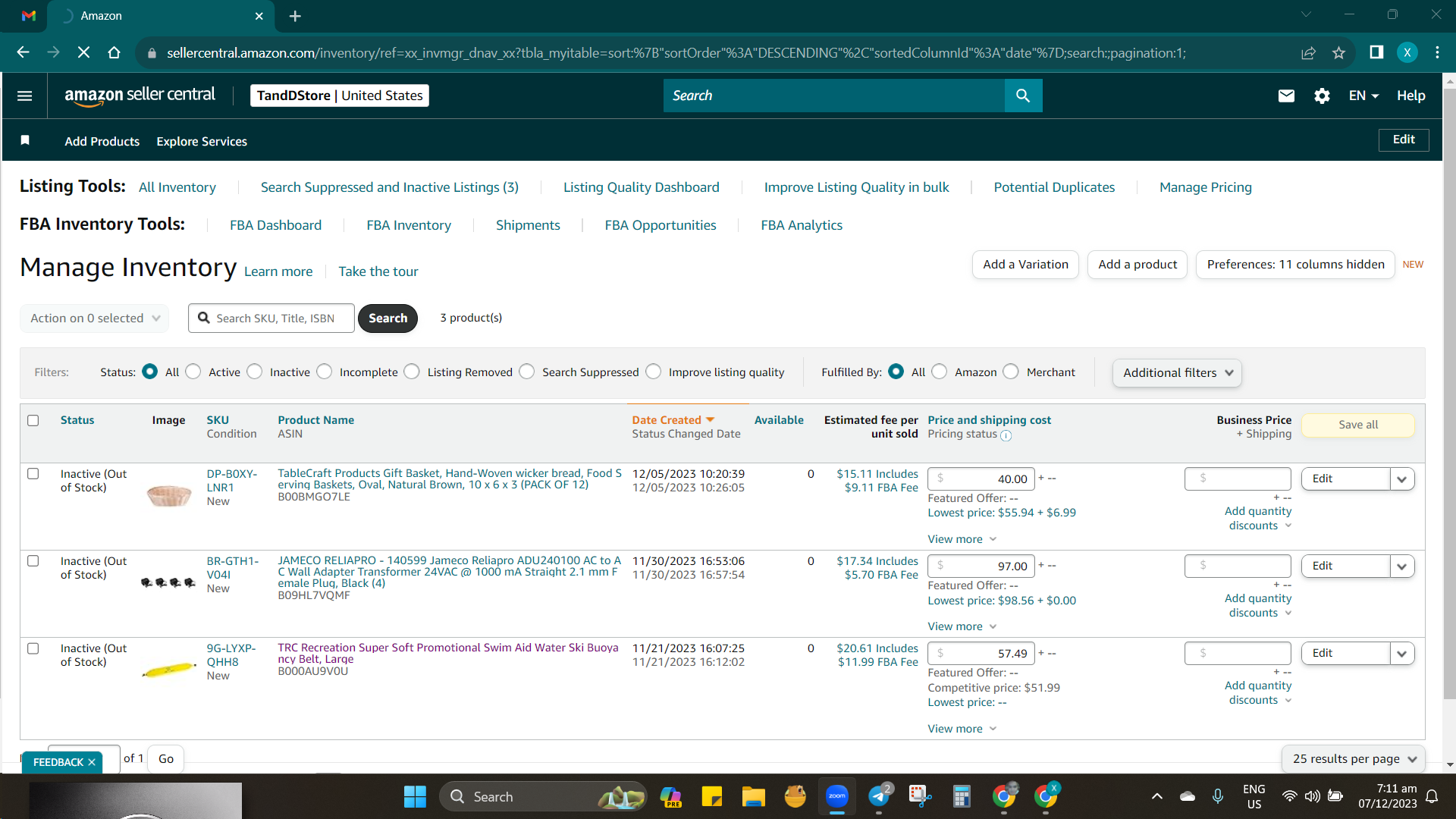The image size is (1456, 819).
Task: Open Sticky Notes from the taskbar
Action: 712,796
